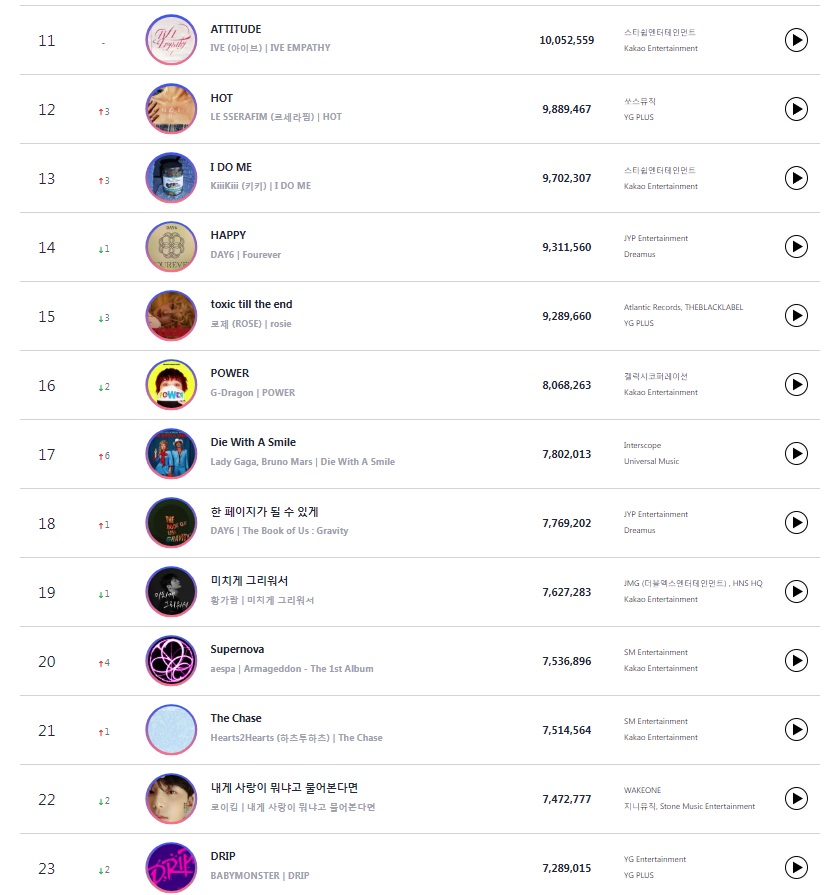
Task: Play POWER by G-Dragon
Action: pyautogui.click(x=796, y=385)
